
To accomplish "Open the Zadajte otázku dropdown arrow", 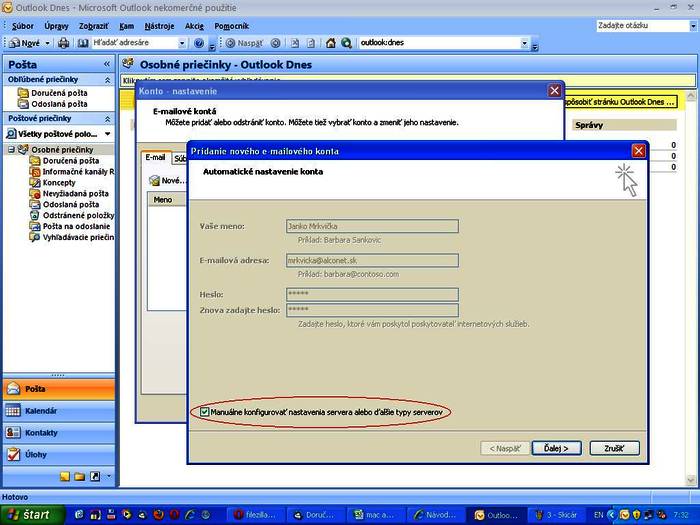I will 692,26.
